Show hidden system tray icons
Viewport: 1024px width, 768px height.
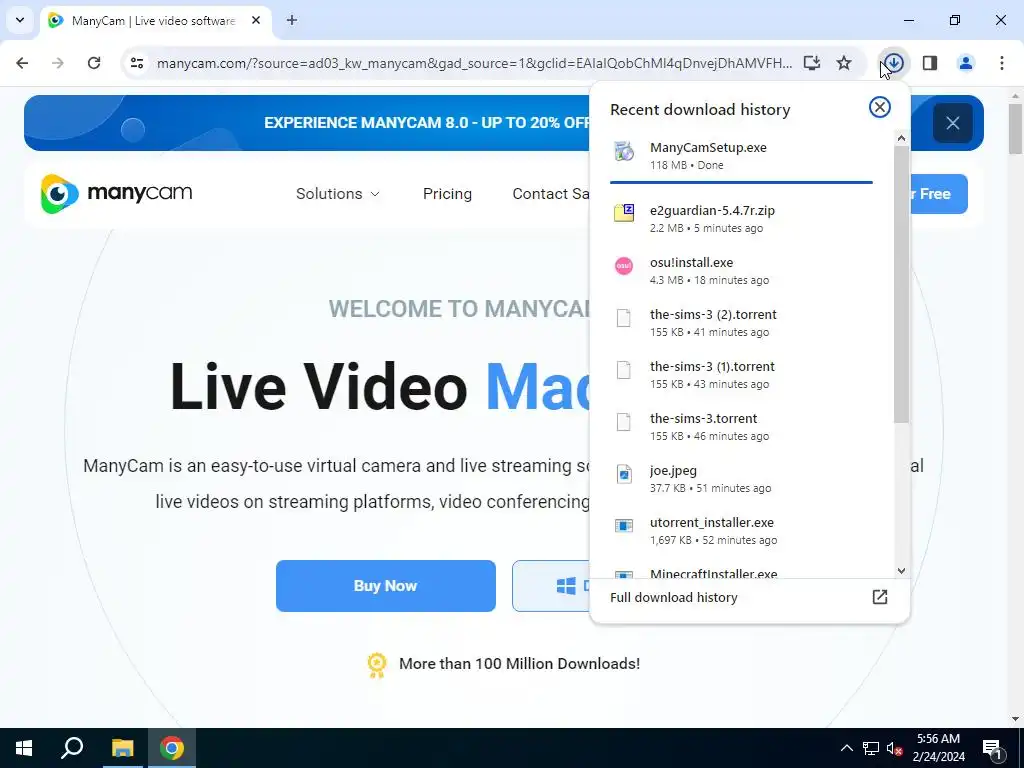[846, 748]
